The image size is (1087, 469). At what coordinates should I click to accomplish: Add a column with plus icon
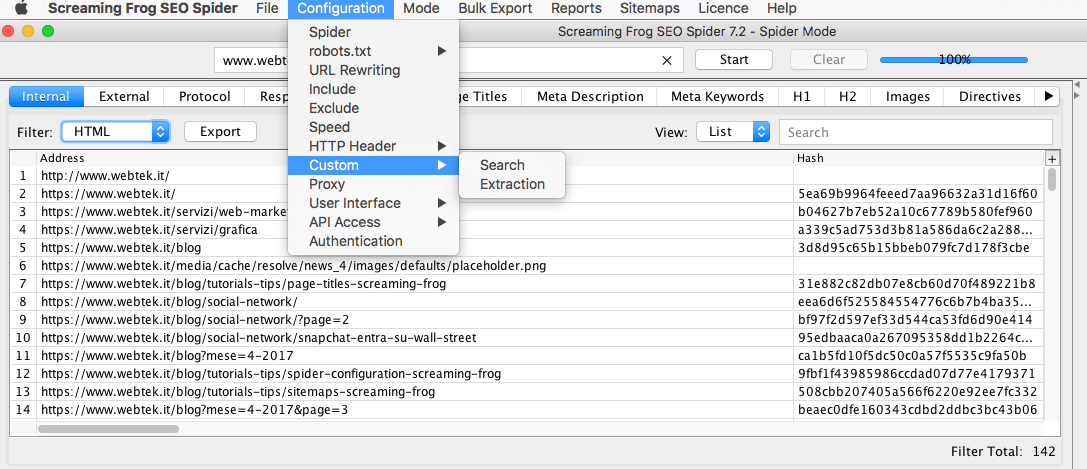pyautogui.click(x=1051, y=159)
